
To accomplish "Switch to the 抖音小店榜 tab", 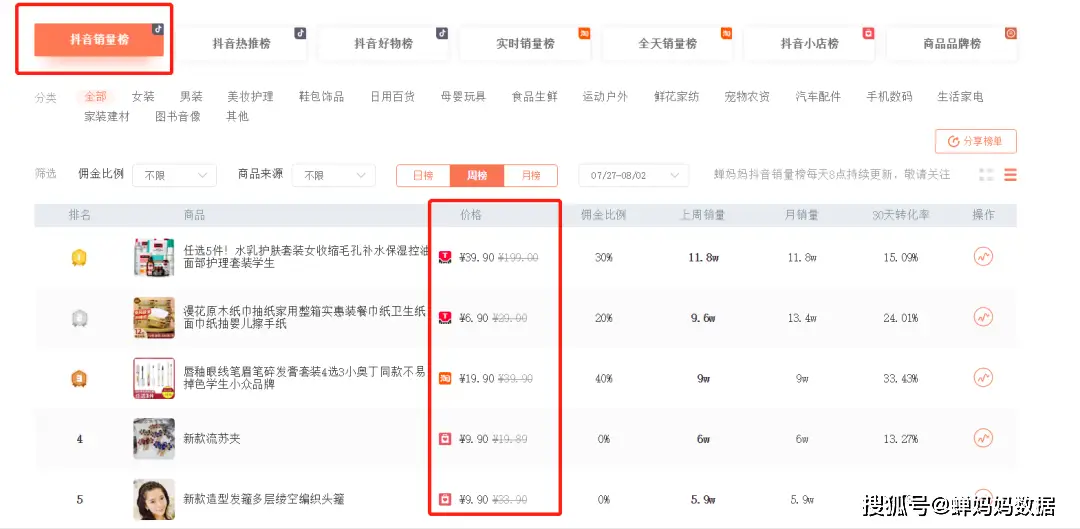I will pyautogui.click(x=809, y=43).
